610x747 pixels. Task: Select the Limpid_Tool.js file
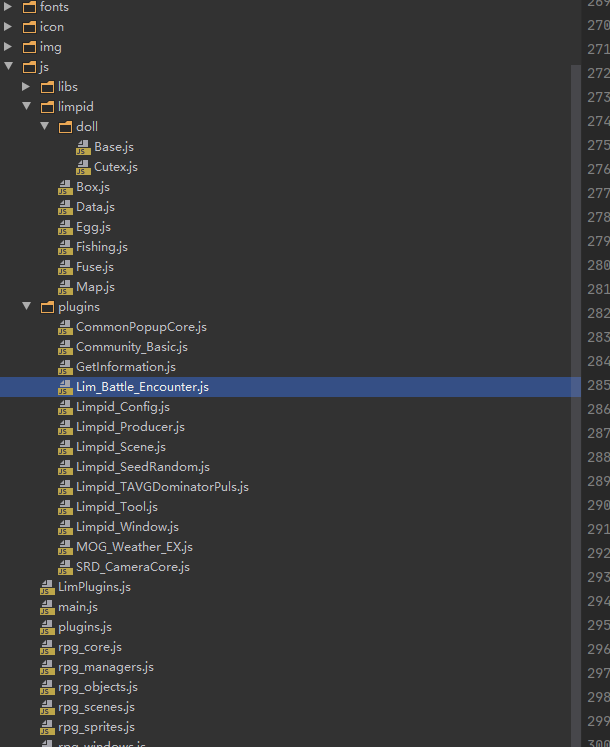(117, 507)
